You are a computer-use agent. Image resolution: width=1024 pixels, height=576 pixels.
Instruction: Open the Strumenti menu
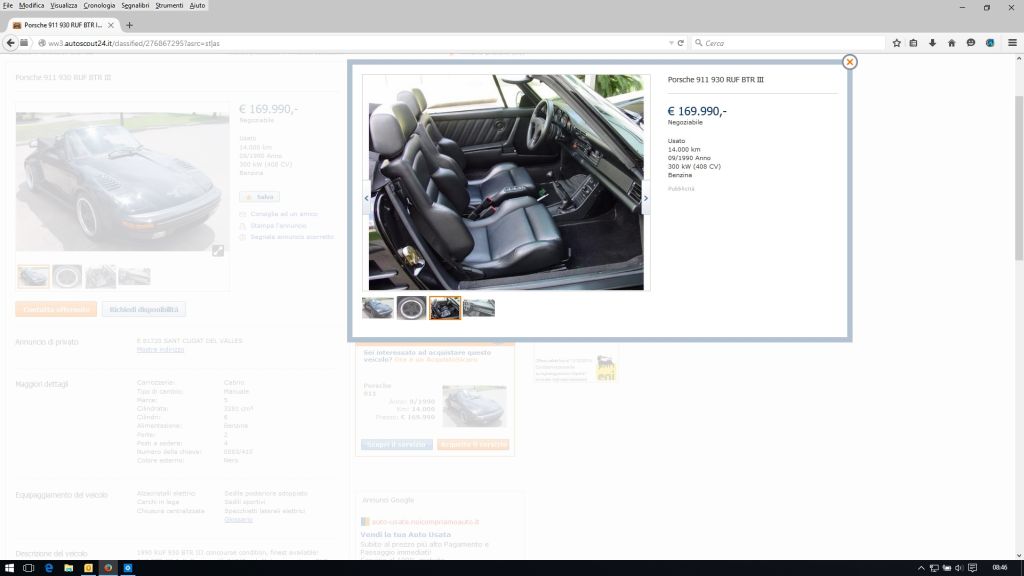(169, 5)
